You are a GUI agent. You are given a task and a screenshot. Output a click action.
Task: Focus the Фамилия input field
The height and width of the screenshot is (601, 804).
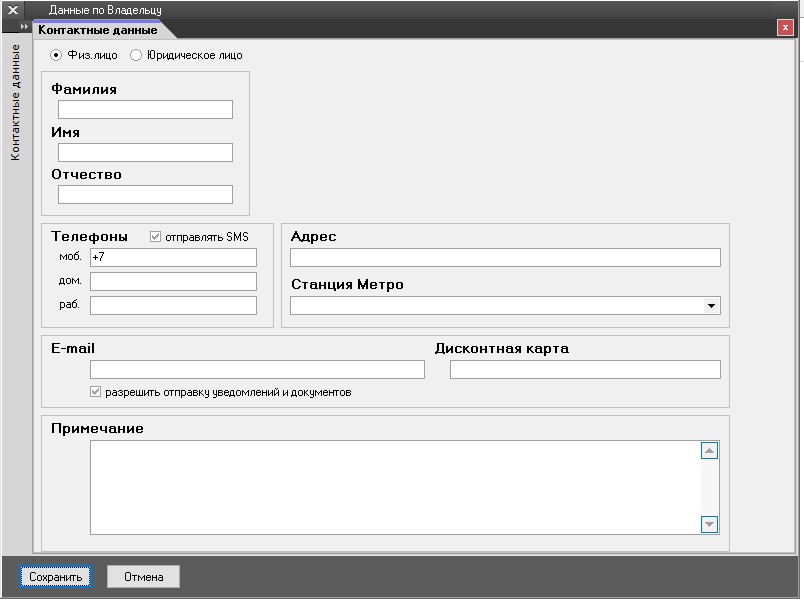tap(145, 110)
